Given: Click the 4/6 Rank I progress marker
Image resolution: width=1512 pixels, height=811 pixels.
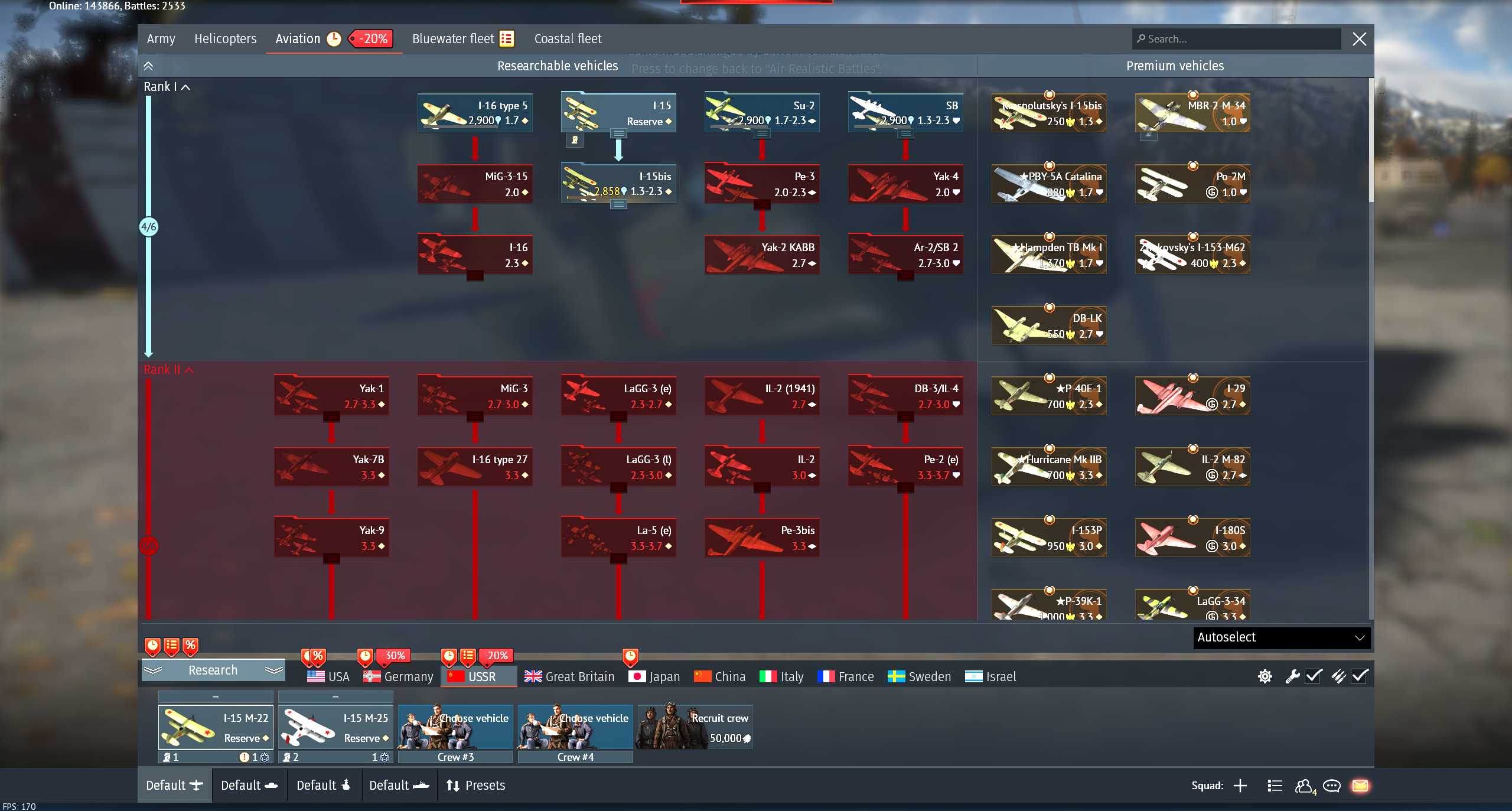Looking at the screenshot, I should [149, 227].
